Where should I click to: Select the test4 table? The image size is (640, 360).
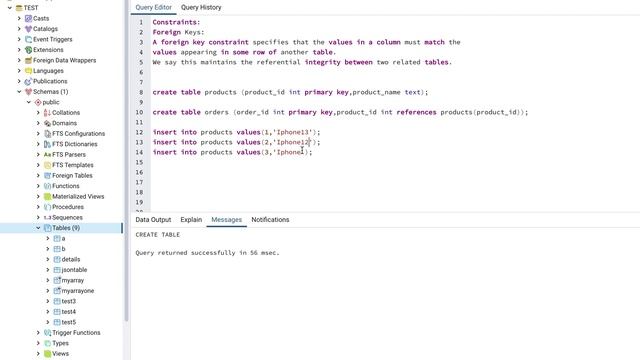[x=69, y=312]
